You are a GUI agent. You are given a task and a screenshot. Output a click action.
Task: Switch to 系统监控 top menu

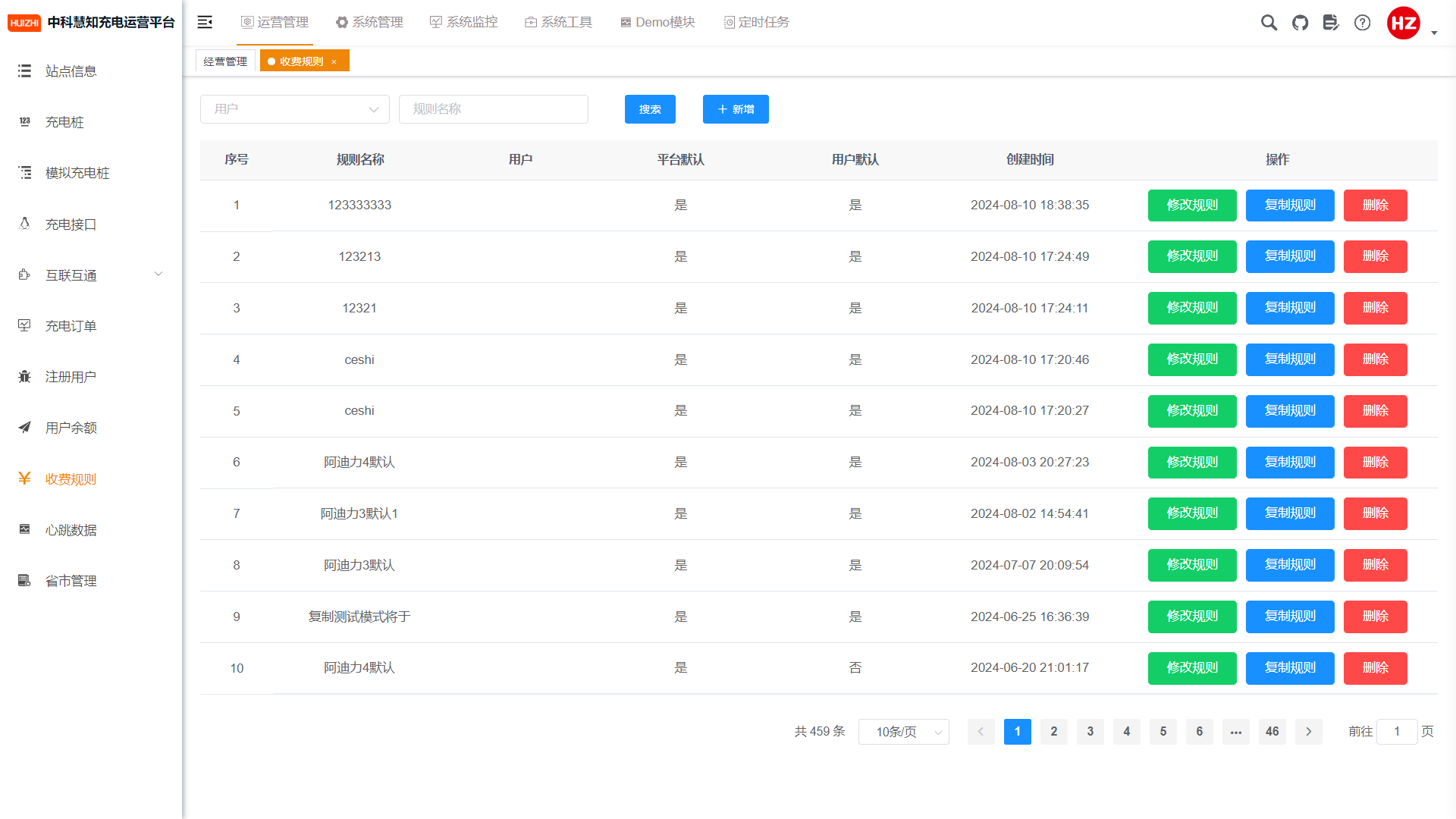click(464, 23)
